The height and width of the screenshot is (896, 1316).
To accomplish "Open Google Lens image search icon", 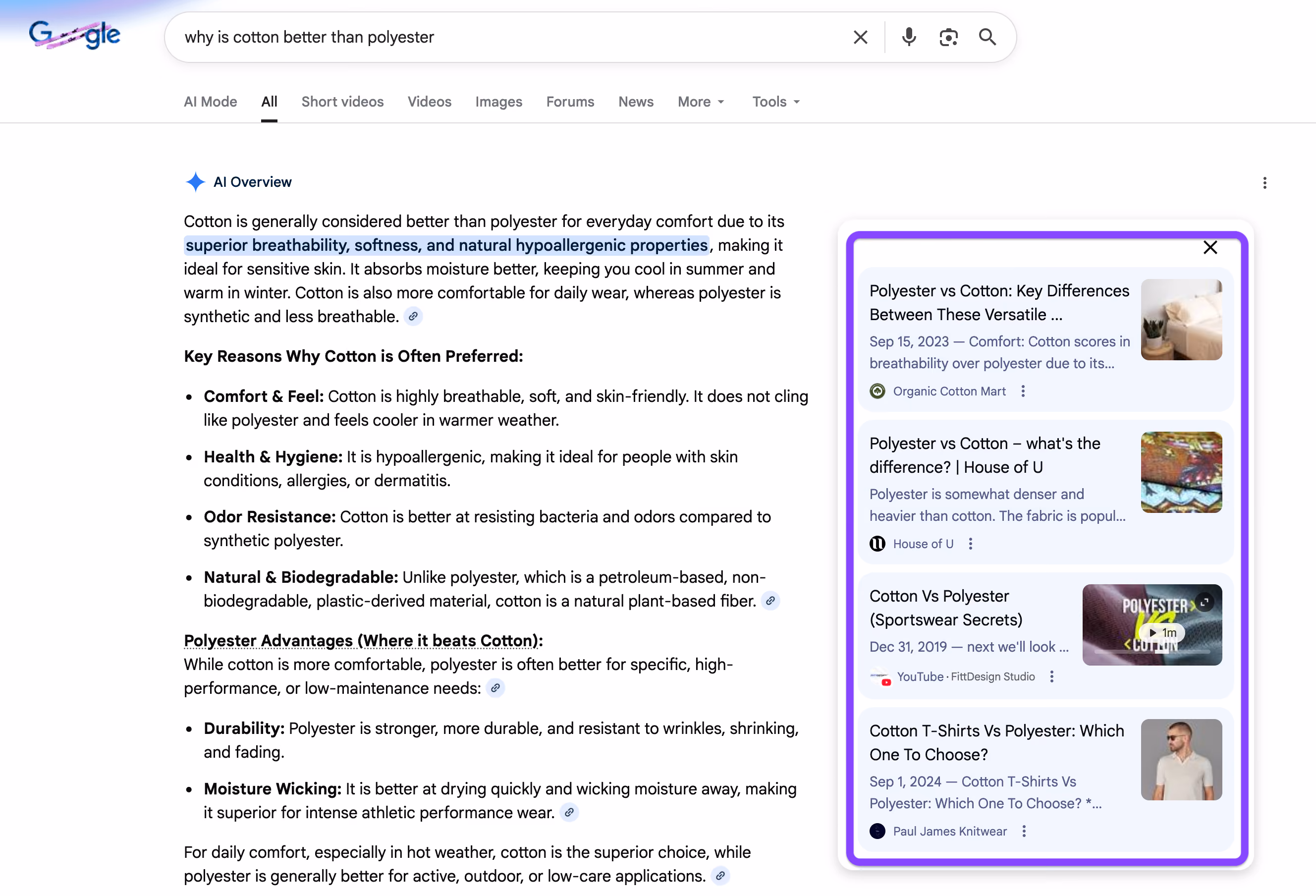I will click(948, 37).
